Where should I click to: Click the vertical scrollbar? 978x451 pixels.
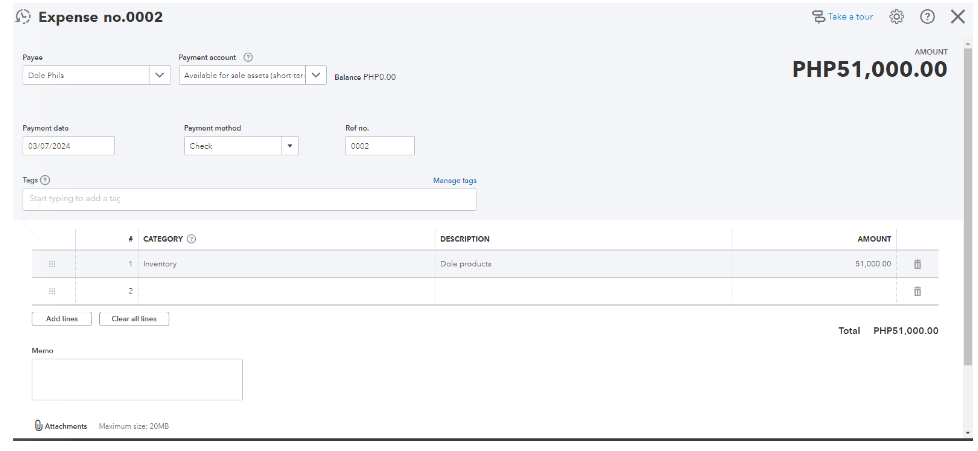967,206
